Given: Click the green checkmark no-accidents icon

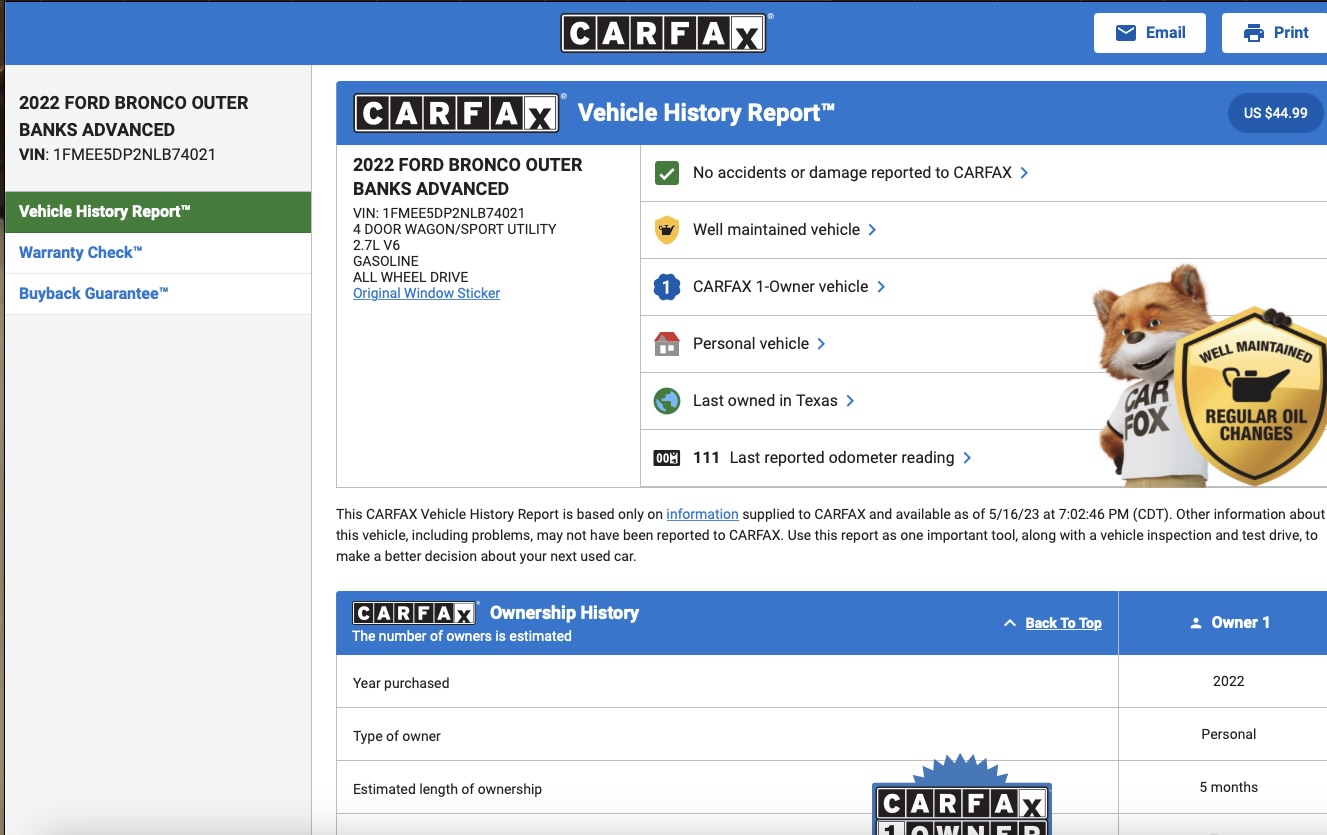Looking at the screenshot, I should click(667, 173).
